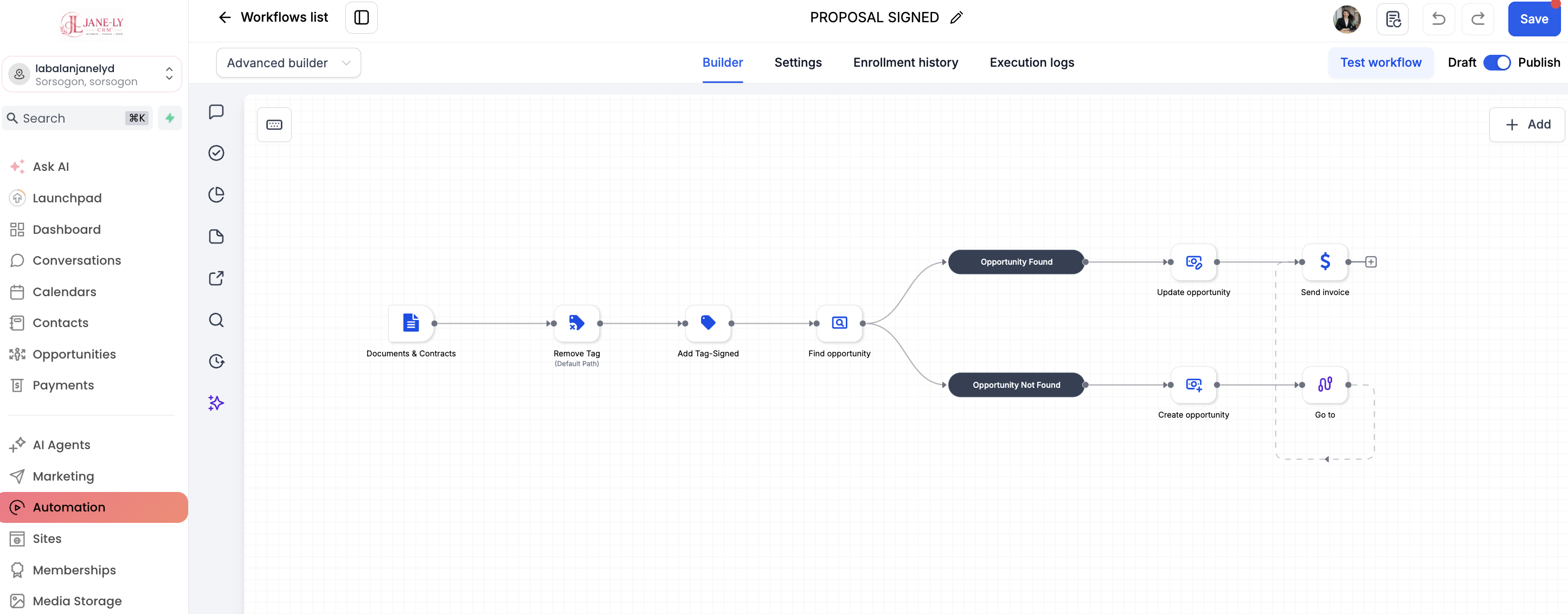Open the Enrollment history tab
This screenshot has height=614, width=1568.
coord(906,63)
